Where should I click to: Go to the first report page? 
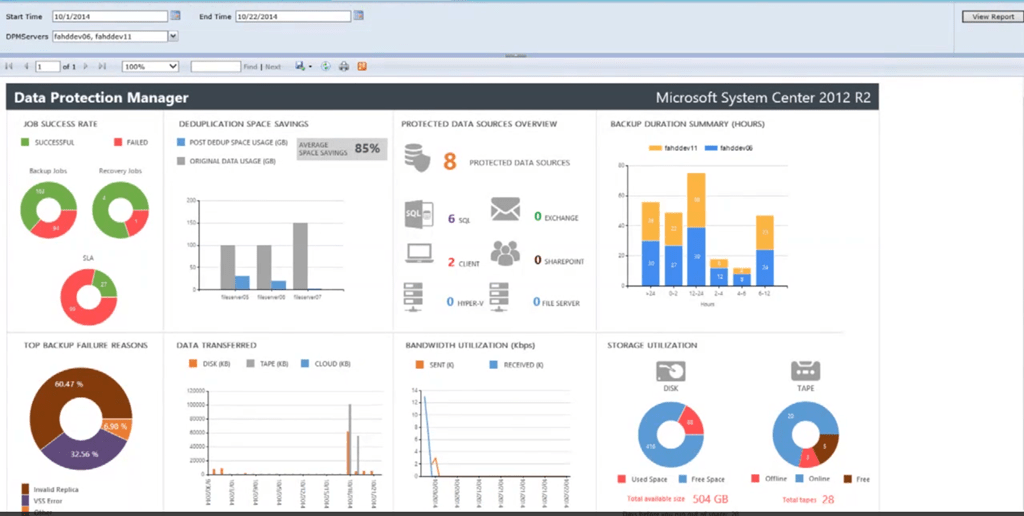pyautogui.click(x=9, y=67)
